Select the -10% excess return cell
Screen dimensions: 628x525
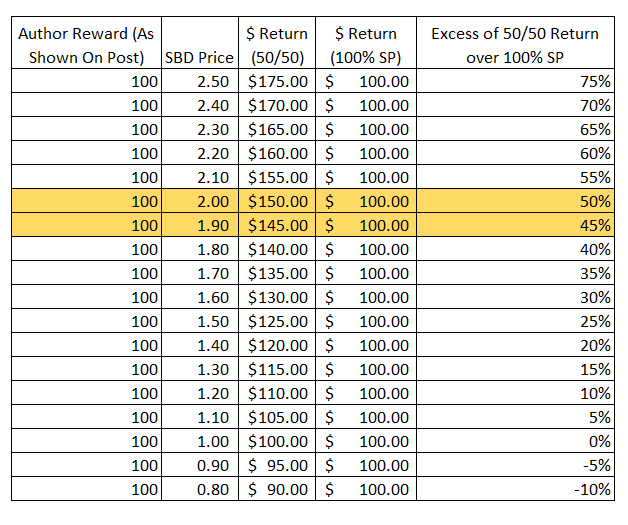(515, 489)
